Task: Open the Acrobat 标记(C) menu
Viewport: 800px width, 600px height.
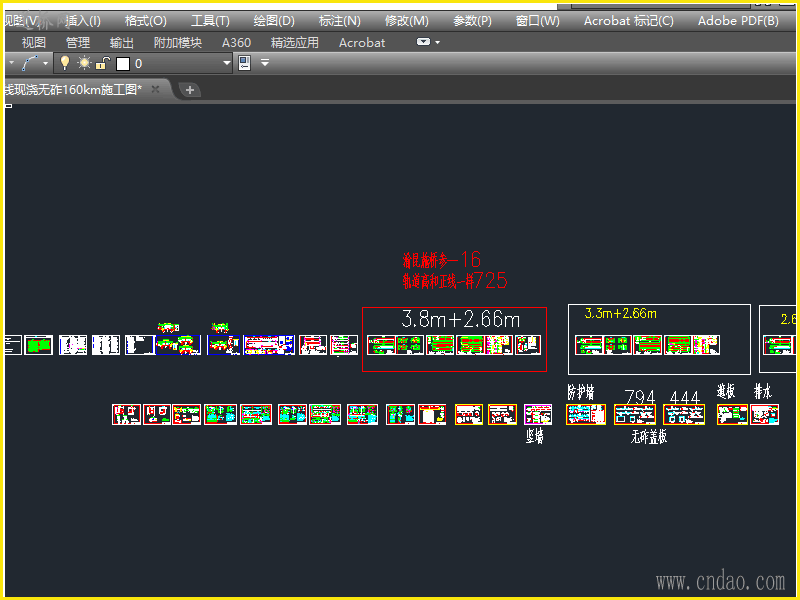Action: 629,21
